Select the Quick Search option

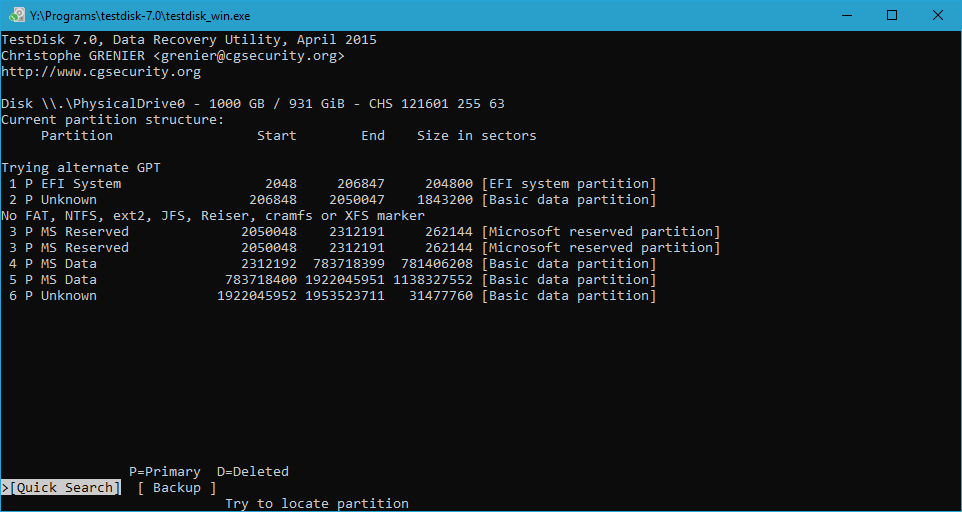point(64,488)
